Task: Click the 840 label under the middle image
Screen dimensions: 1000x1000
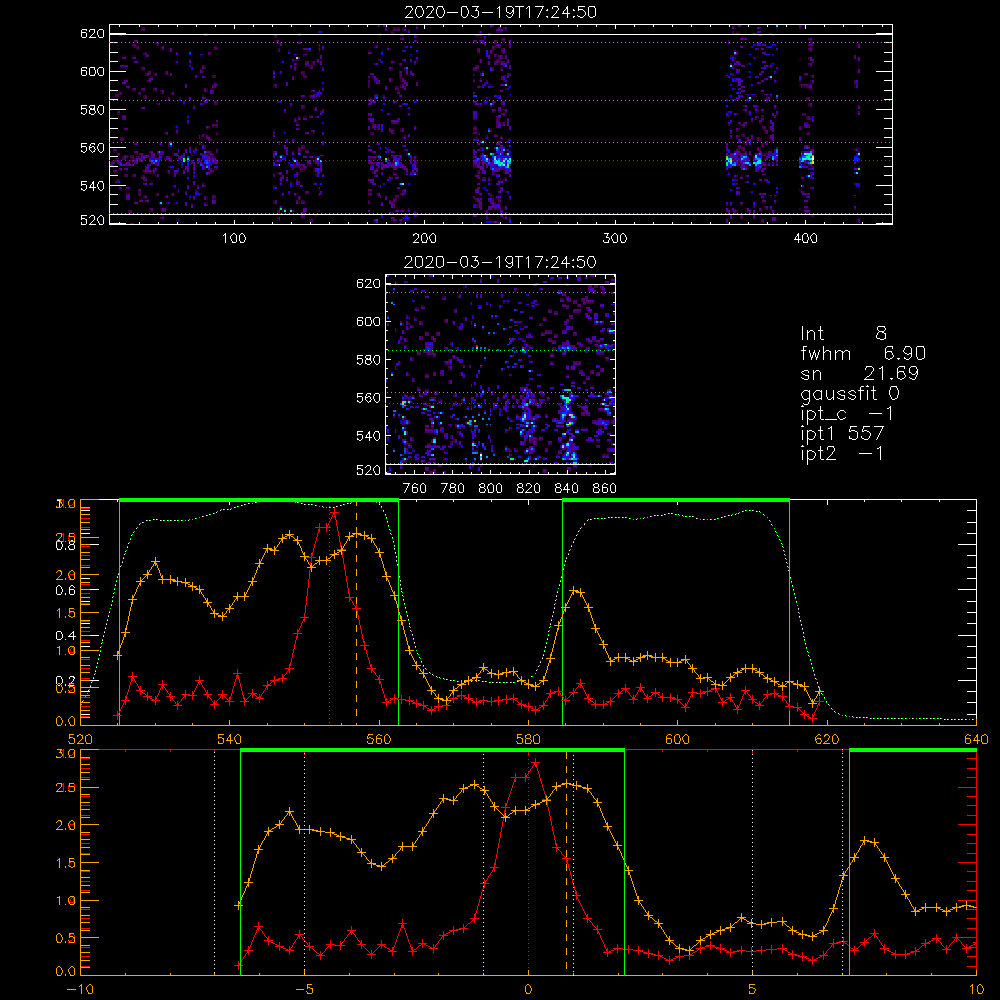Action: [566, 488]
